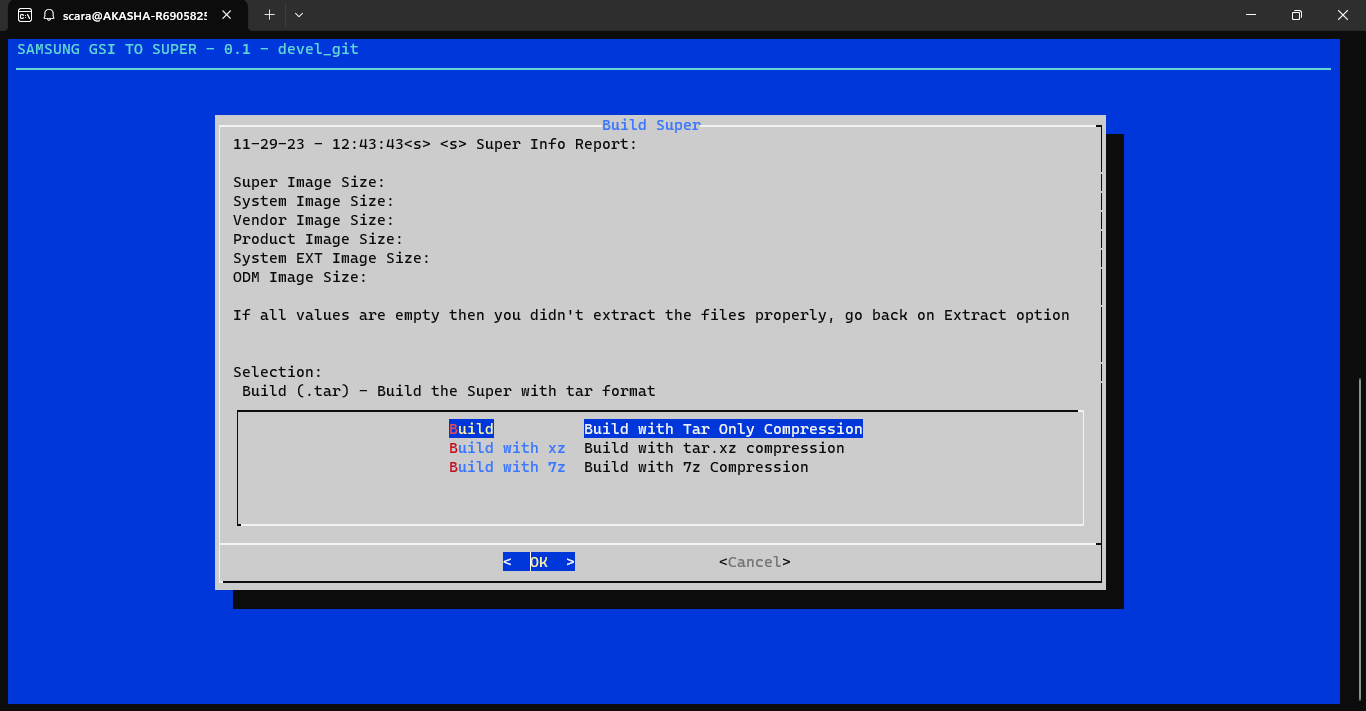Click 'Build with tar.xz compression' description
Screen dimensions: 1366x711
714,448
